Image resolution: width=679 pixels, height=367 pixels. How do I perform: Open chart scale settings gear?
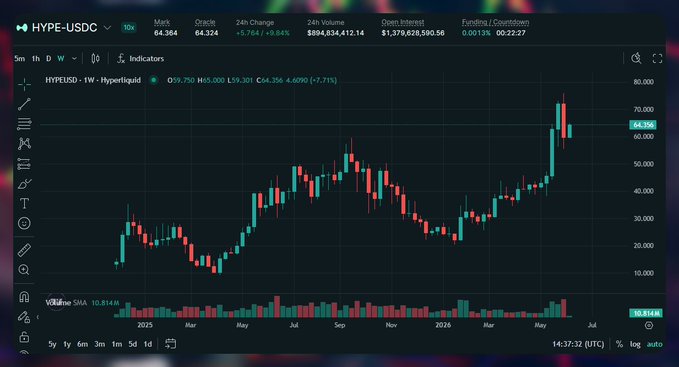coord(649,325)
